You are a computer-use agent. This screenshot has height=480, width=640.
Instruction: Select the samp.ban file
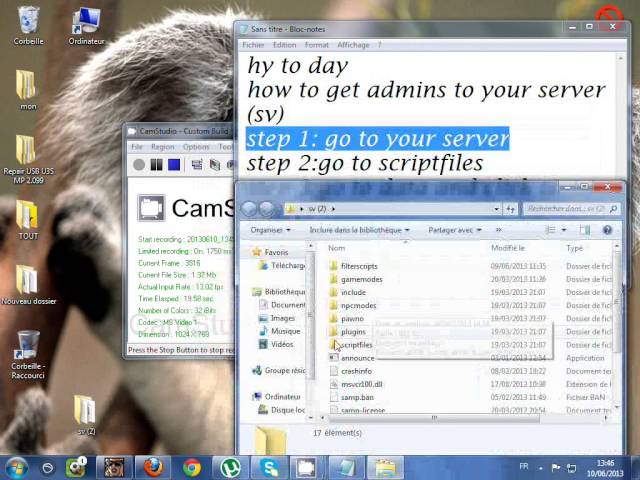pos(351,397)
